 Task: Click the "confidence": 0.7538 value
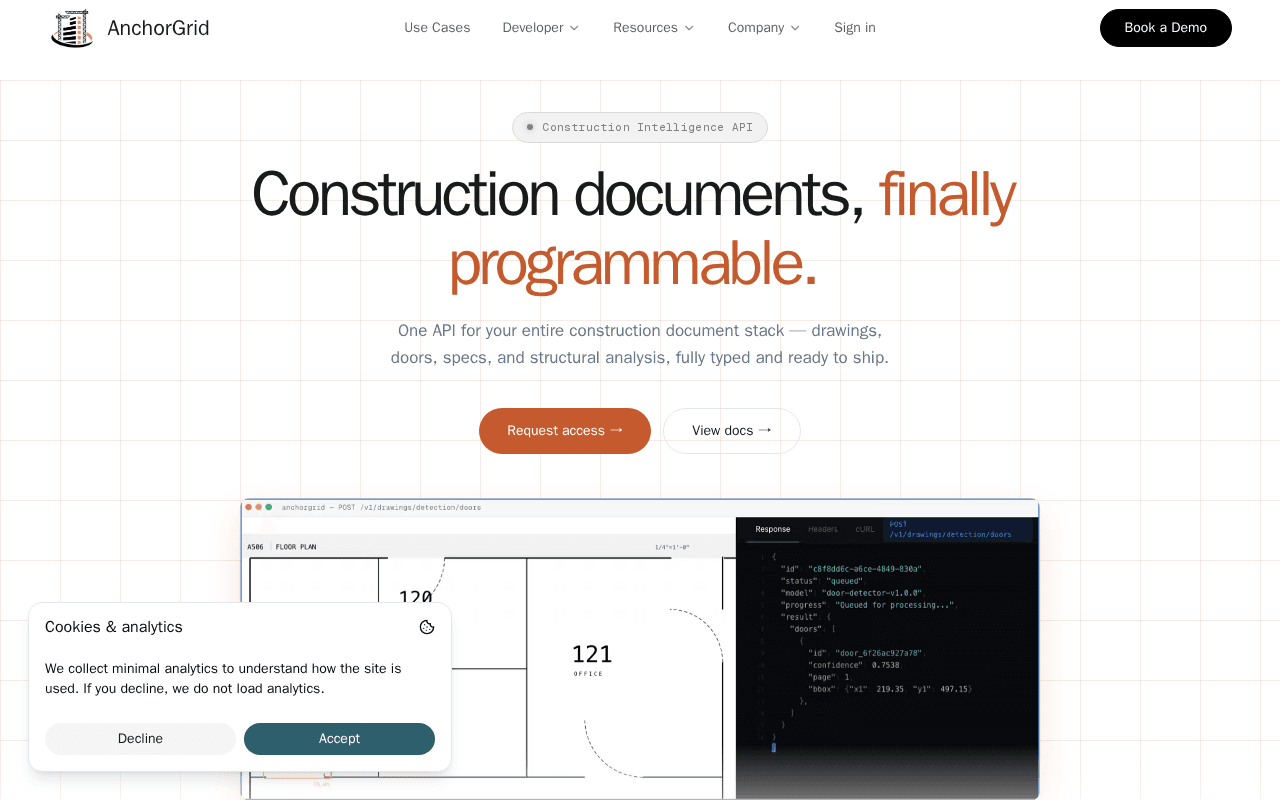[854, 665]
